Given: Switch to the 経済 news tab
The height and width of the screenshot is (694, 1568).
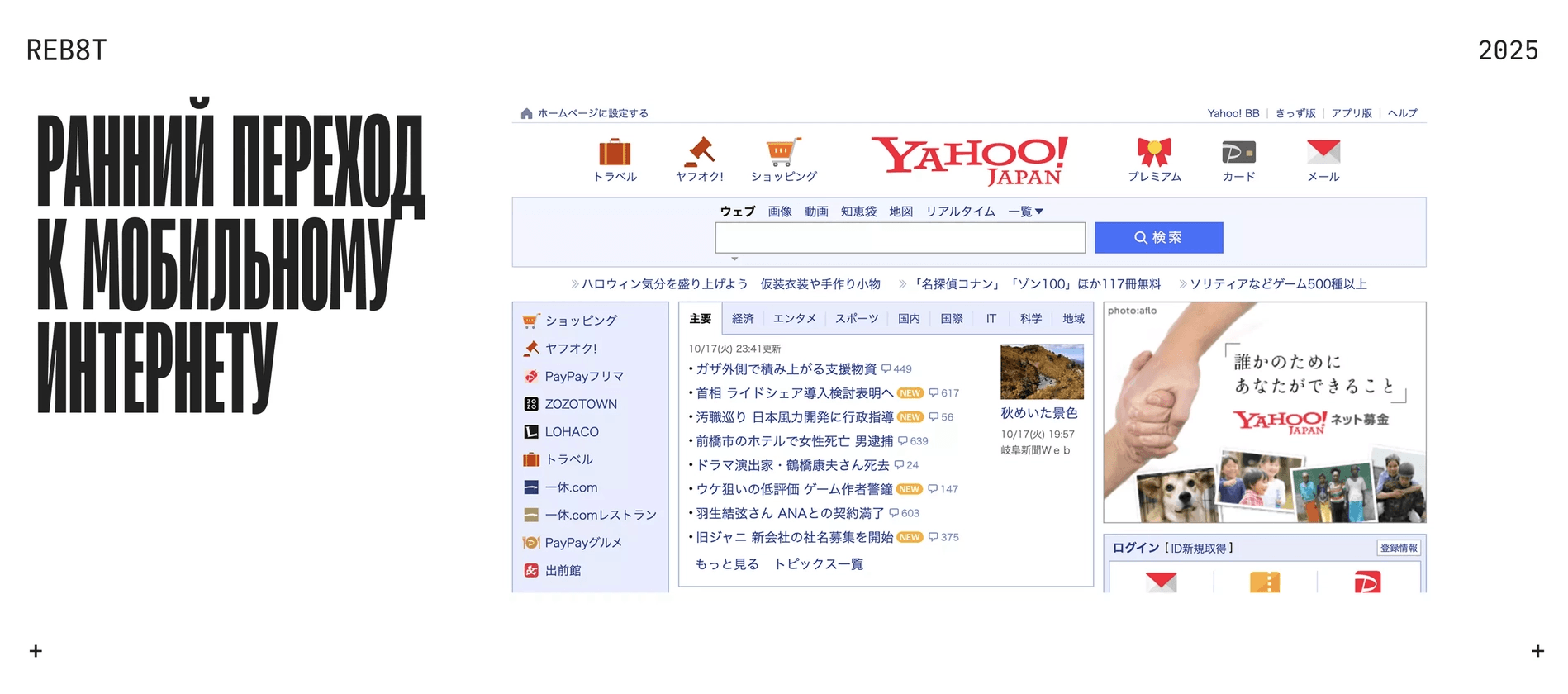Looking at the screenshot, I should [x=743, y=319].
